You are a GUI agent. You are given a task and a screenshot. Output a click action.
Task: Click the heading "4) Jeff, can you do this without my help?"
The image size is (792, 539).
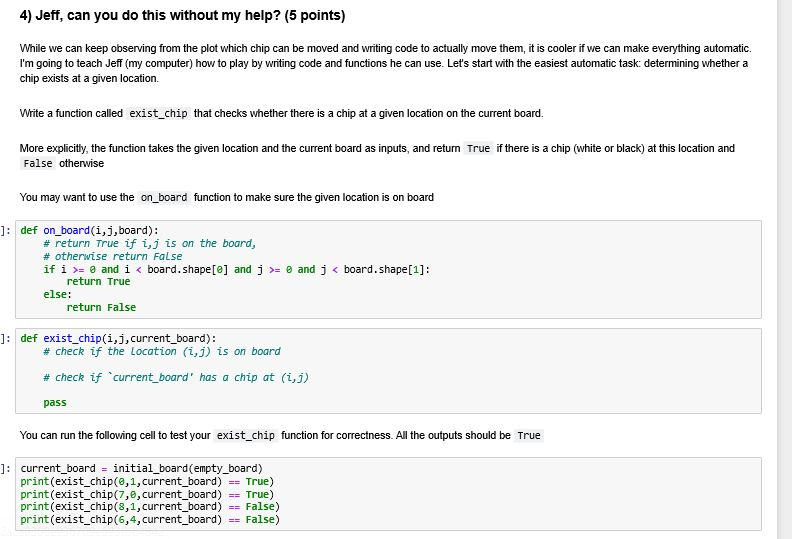pyautogui.click(x=182, y=16)
